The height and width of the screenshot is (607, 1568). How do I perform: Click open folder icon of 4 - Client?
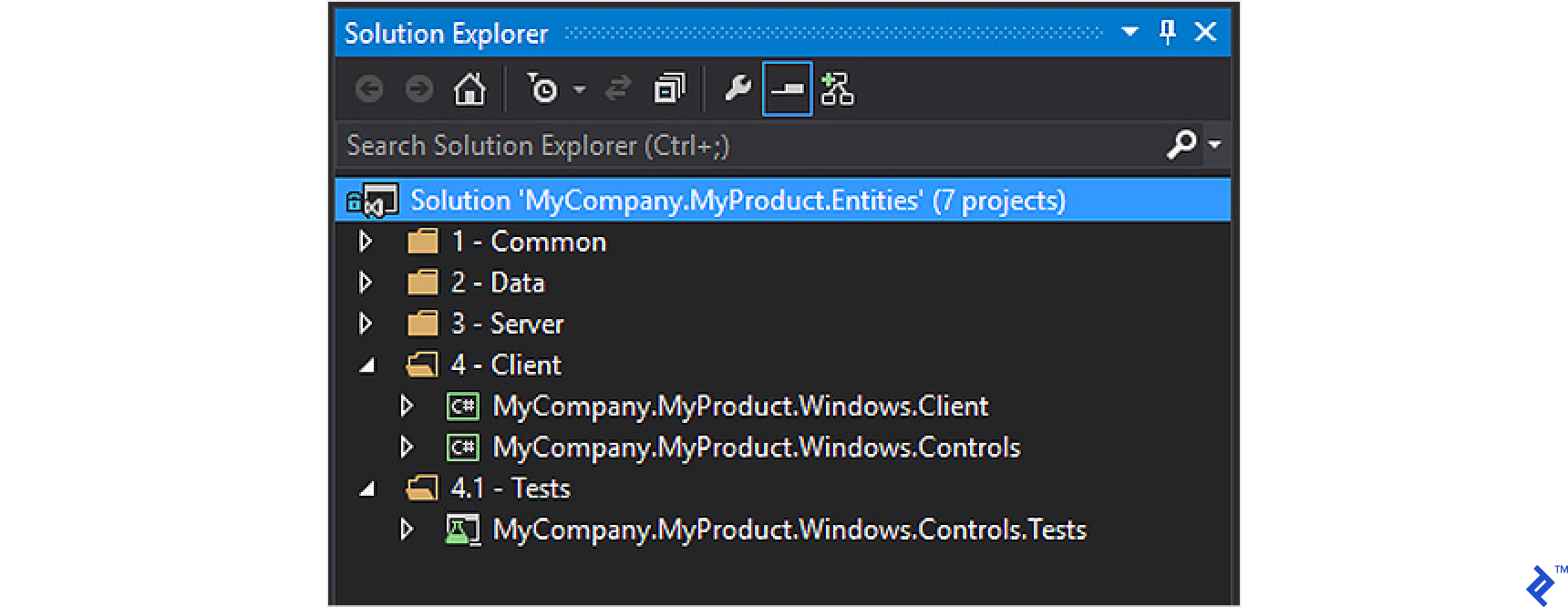pos(422,365)
